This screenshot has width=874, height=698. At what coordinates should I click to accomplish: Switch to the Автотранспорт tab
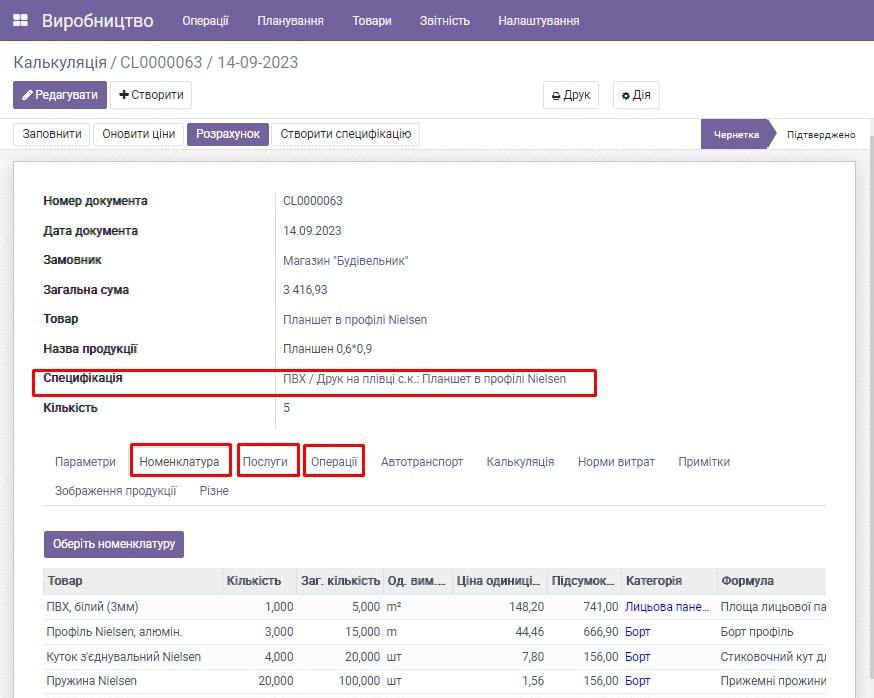422,462
